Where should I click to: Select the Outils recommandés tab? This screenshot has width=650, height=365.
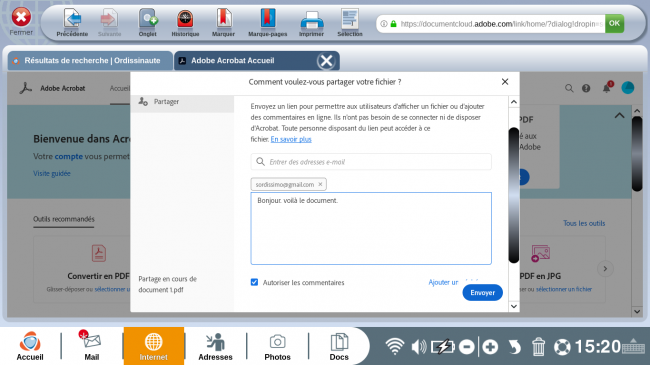coord(64,219)
